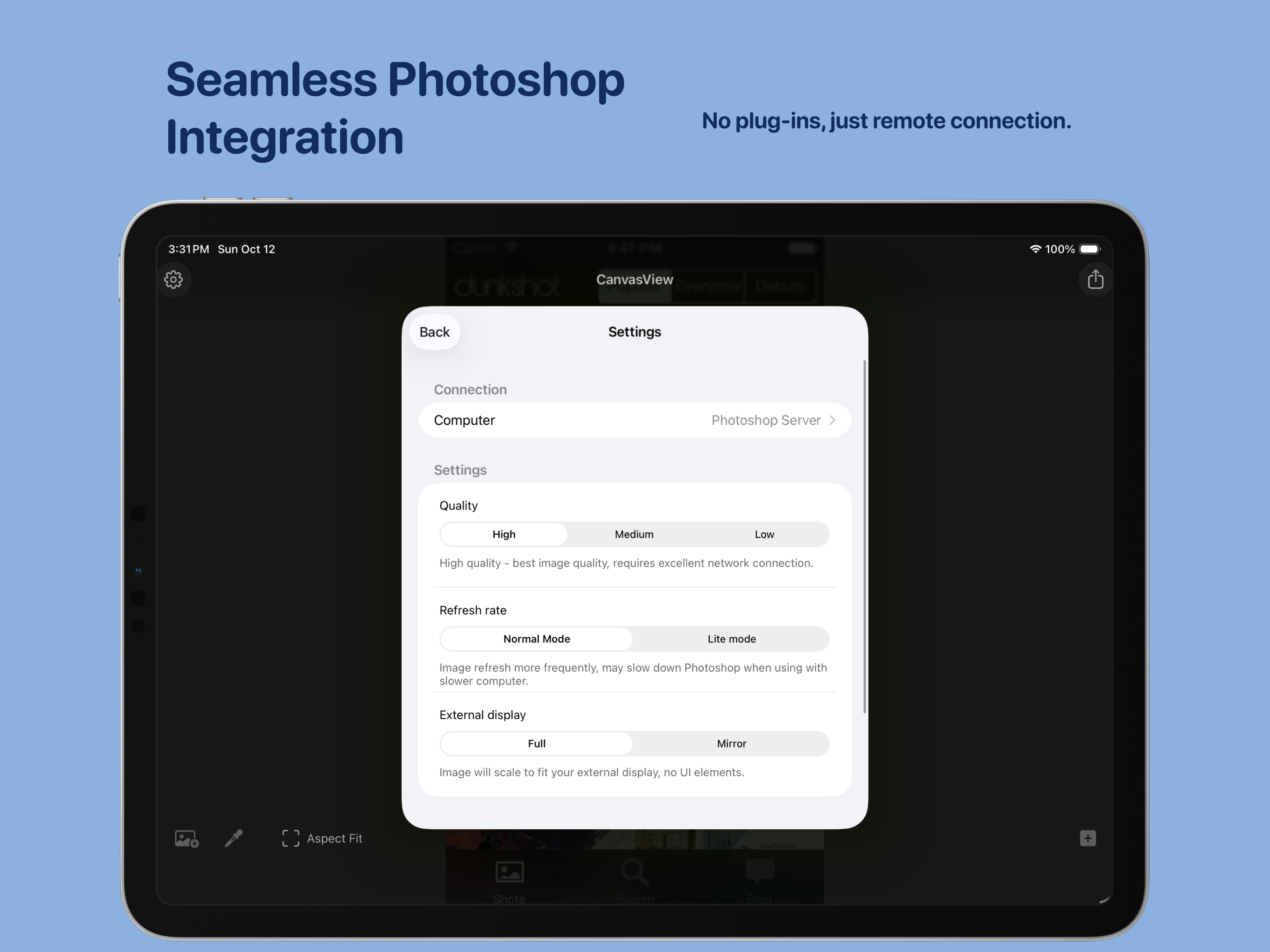Tap the Back button
1270x952 pixels.
click(435, 332)
